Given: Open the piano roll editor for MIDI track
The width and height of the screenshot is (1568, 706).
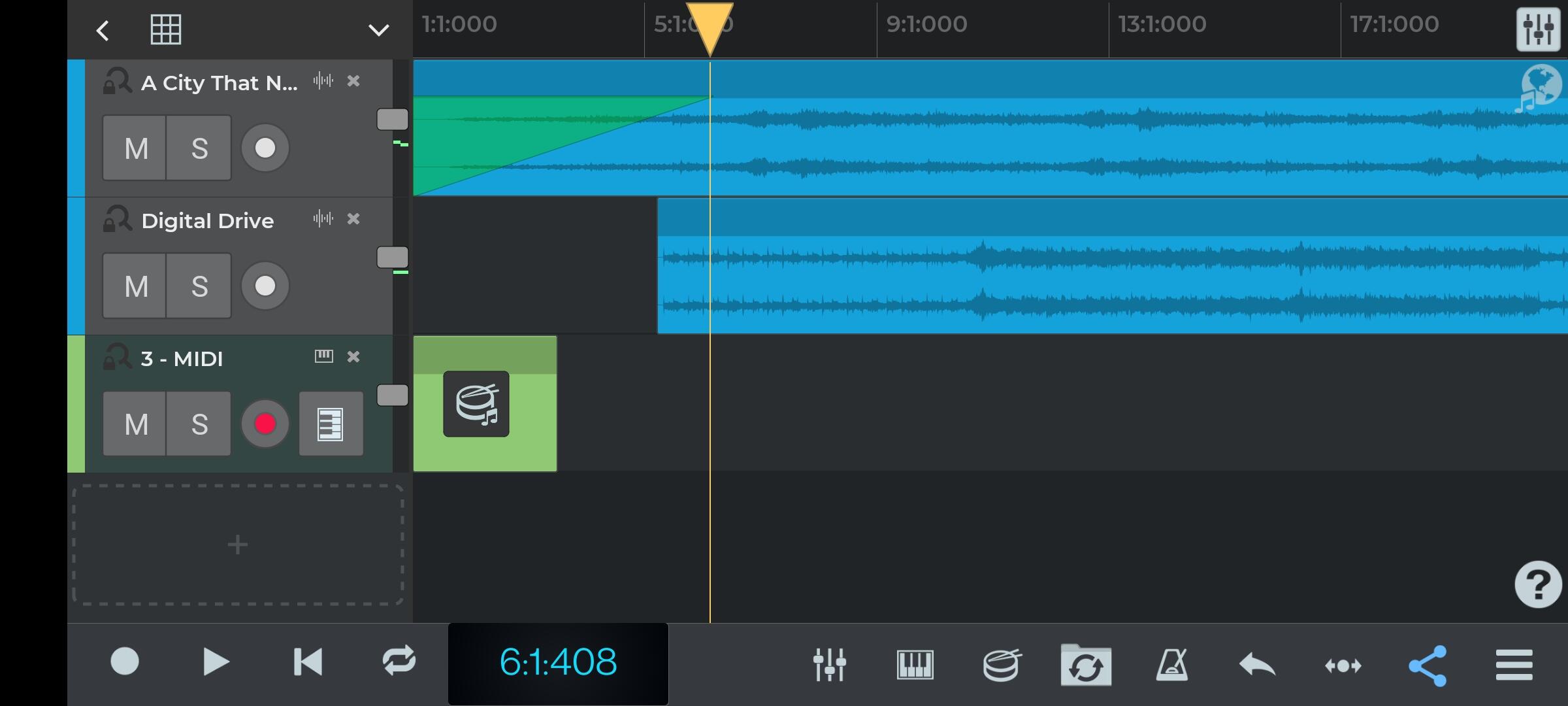Looking at the screenshot, I should [x=331, y=424].
